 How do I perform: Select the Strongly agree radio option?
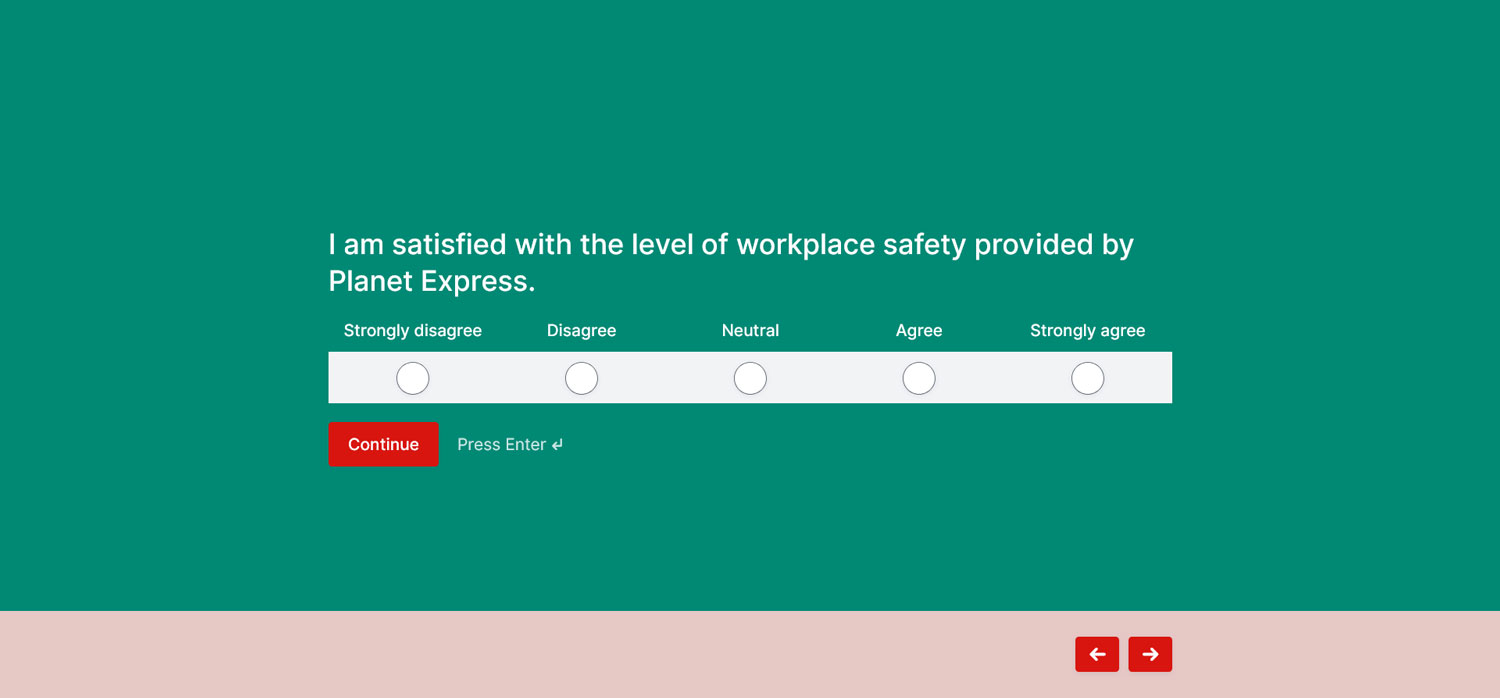[x=1088, y=378]
